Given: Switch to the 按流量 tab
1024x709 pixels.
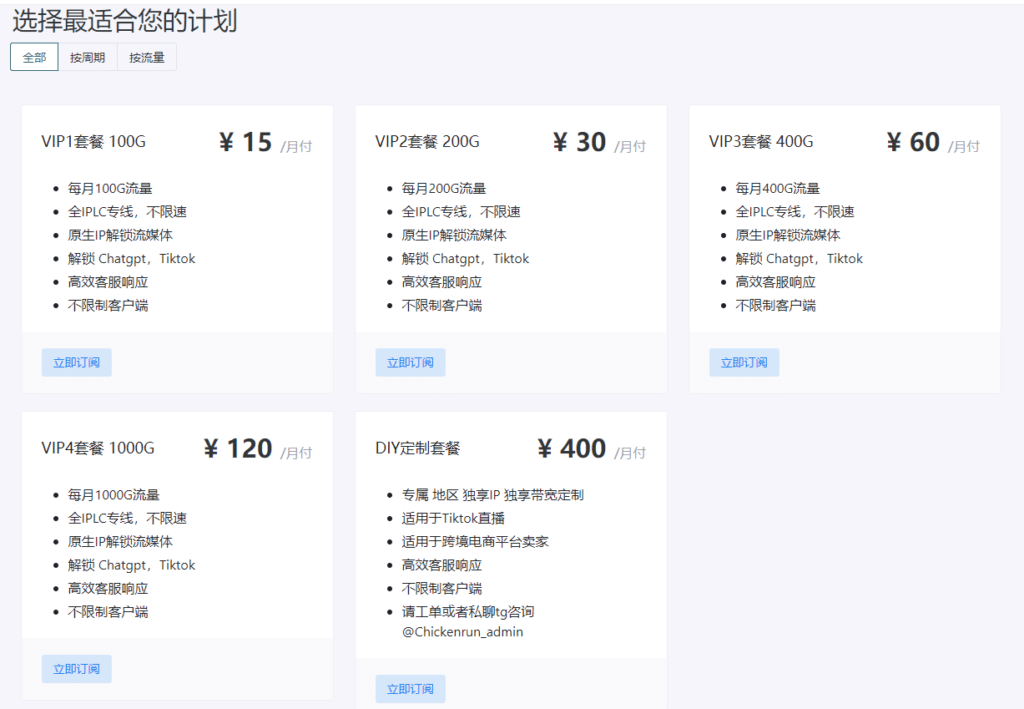Looking at the screenshot, I should pyautogui.click(x=147, y=58).
